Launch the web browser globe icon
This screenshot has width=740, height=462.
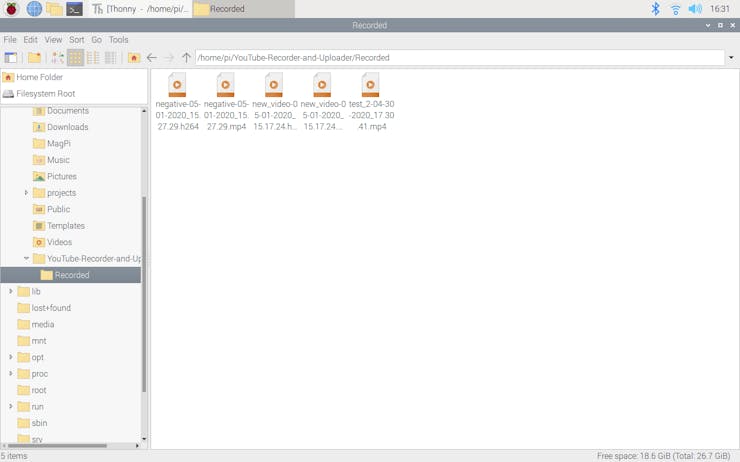tap(34, 8)
